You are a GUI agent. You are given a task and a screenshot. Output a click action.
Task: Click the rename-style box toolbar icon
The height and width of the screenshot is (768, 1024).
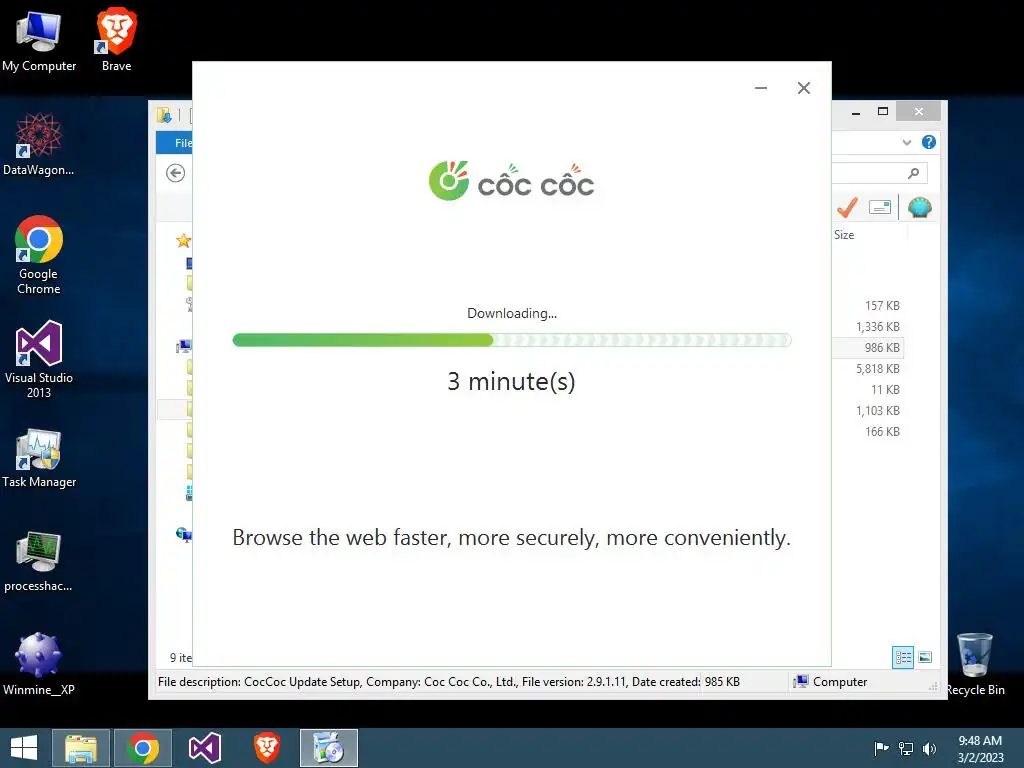pyautogui.click(x=880, y=208)
